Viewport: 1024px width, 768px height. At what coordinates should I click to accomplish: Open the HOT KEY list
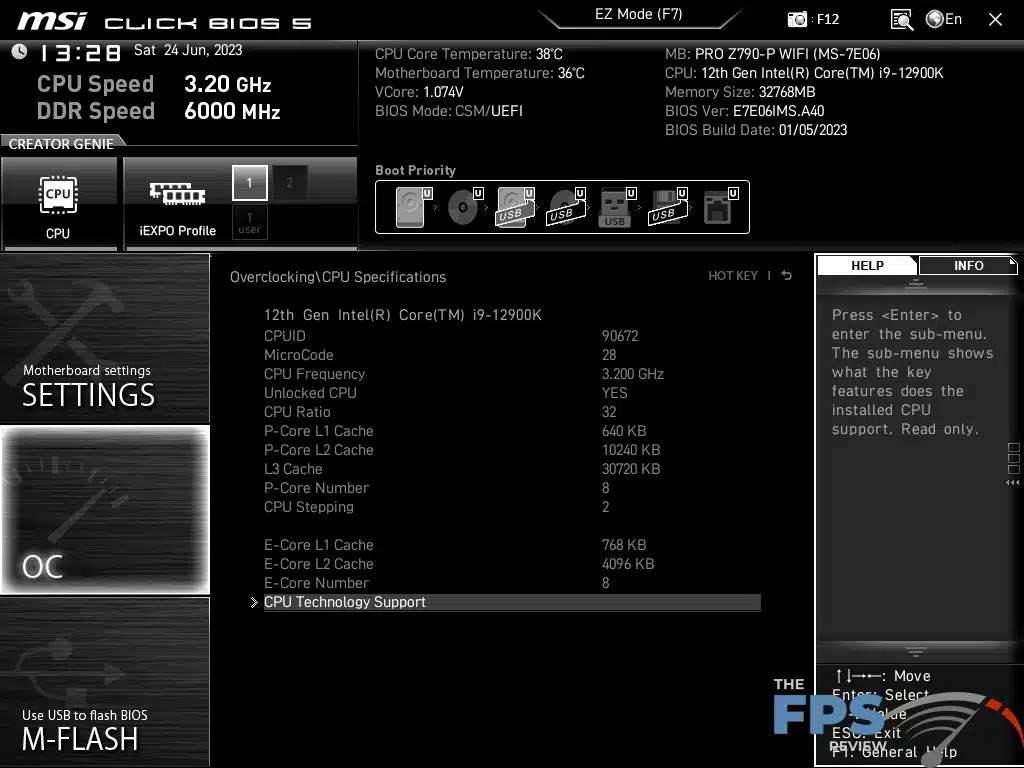(733, 276)
